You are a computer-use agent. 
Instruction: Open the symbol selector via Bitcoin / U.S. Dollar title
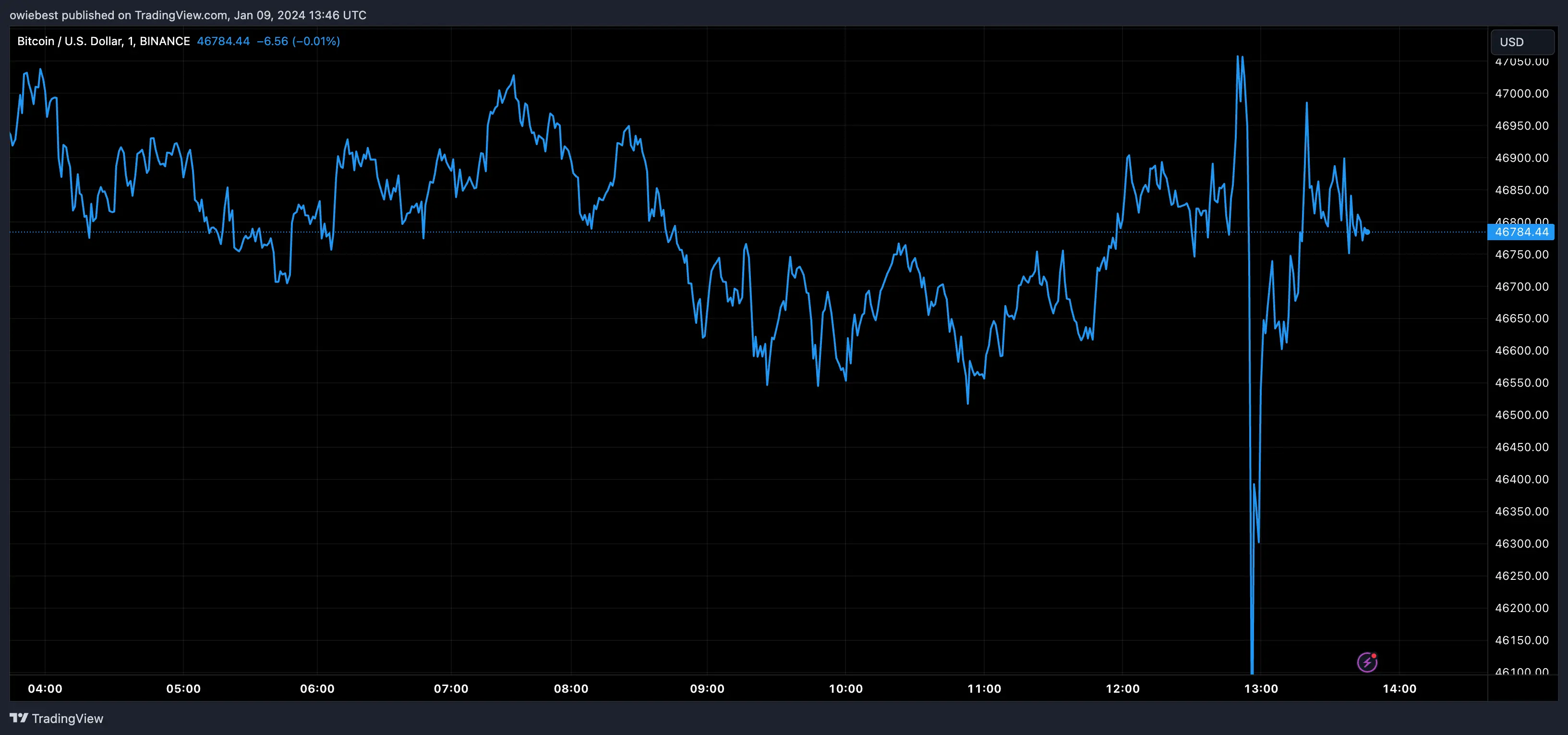(x=67, y=41)
